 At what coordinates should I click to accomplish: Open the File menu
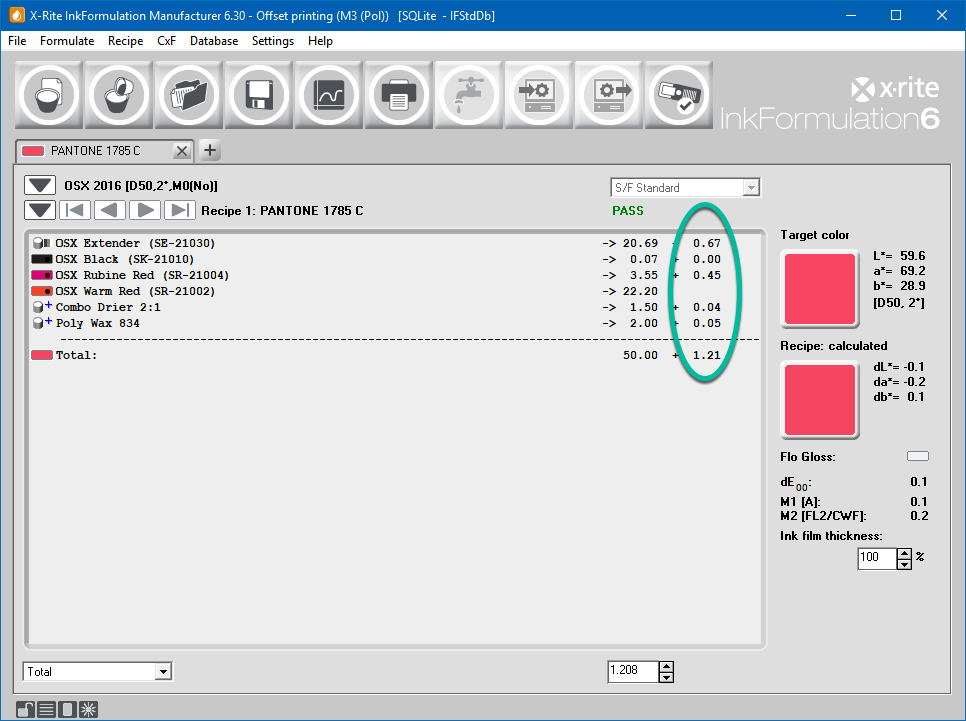coord(17,41)
